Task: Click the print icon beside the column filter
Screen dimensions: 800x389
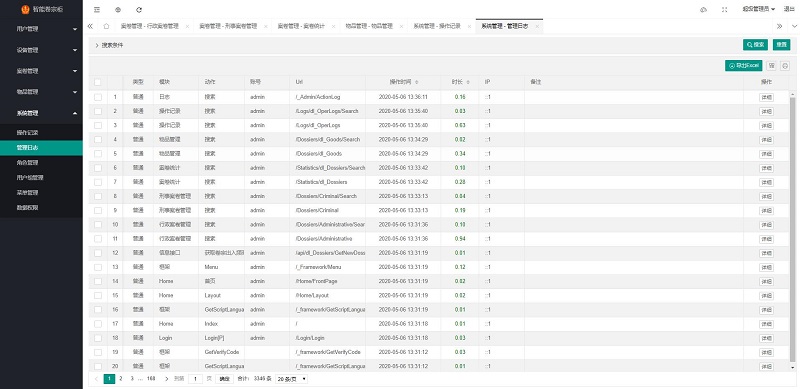Action: pos(785,65)
